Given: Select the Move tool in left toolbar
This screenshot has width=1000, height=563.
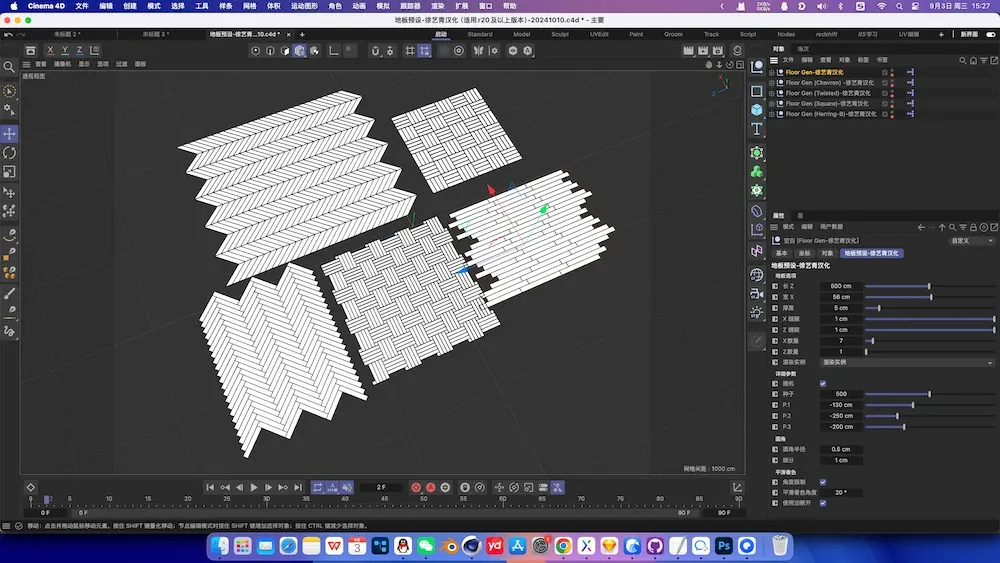Looking at the screenshot, I should tap(10, 134).
